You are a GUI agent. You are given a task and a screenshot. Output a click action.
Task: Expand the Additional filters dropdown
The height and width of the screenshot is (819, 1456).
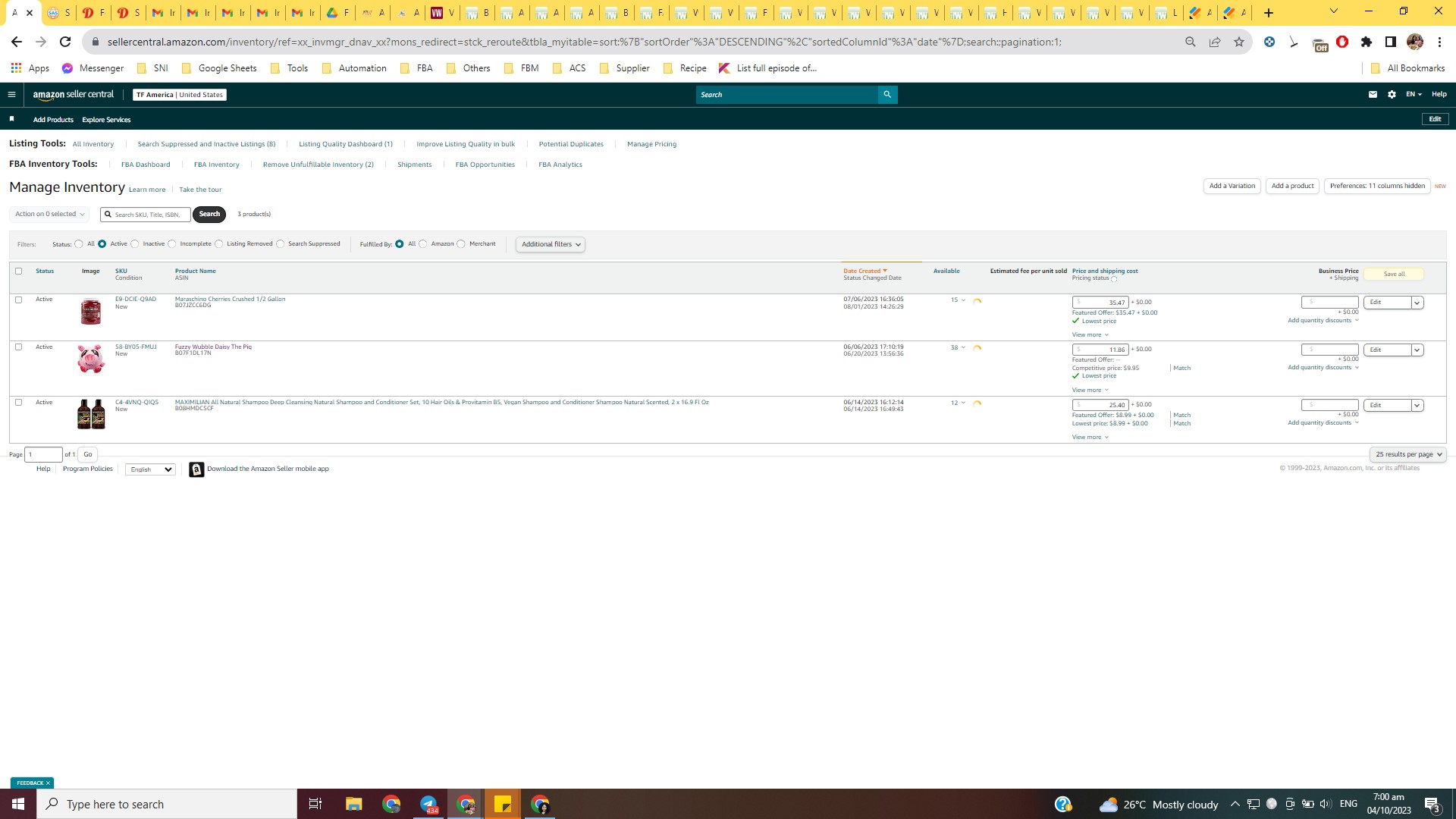coord(551,244)
